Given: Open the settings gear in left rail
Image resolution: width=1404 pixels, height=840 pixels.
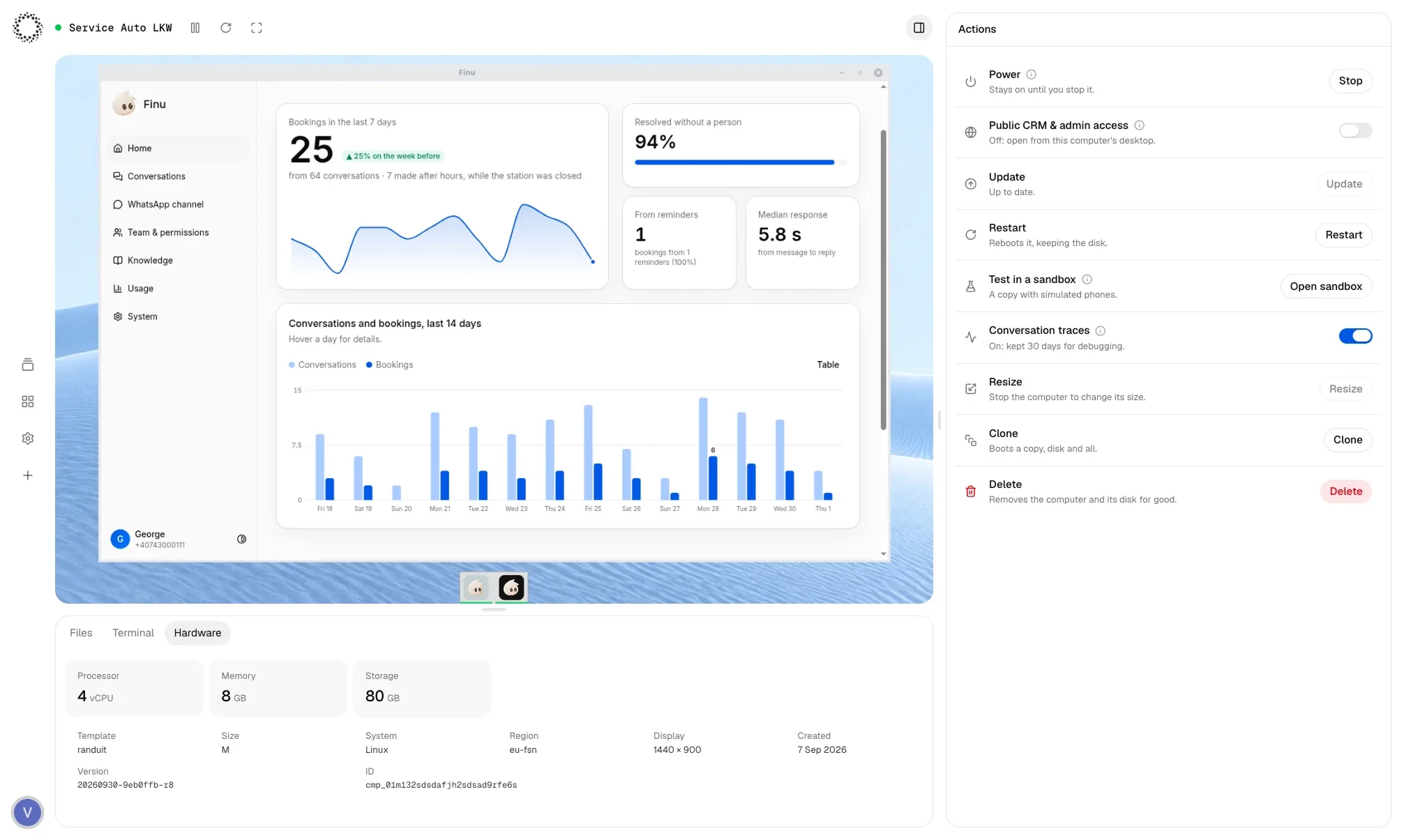Looking at the screenshot, I should (x=28, y=438).
